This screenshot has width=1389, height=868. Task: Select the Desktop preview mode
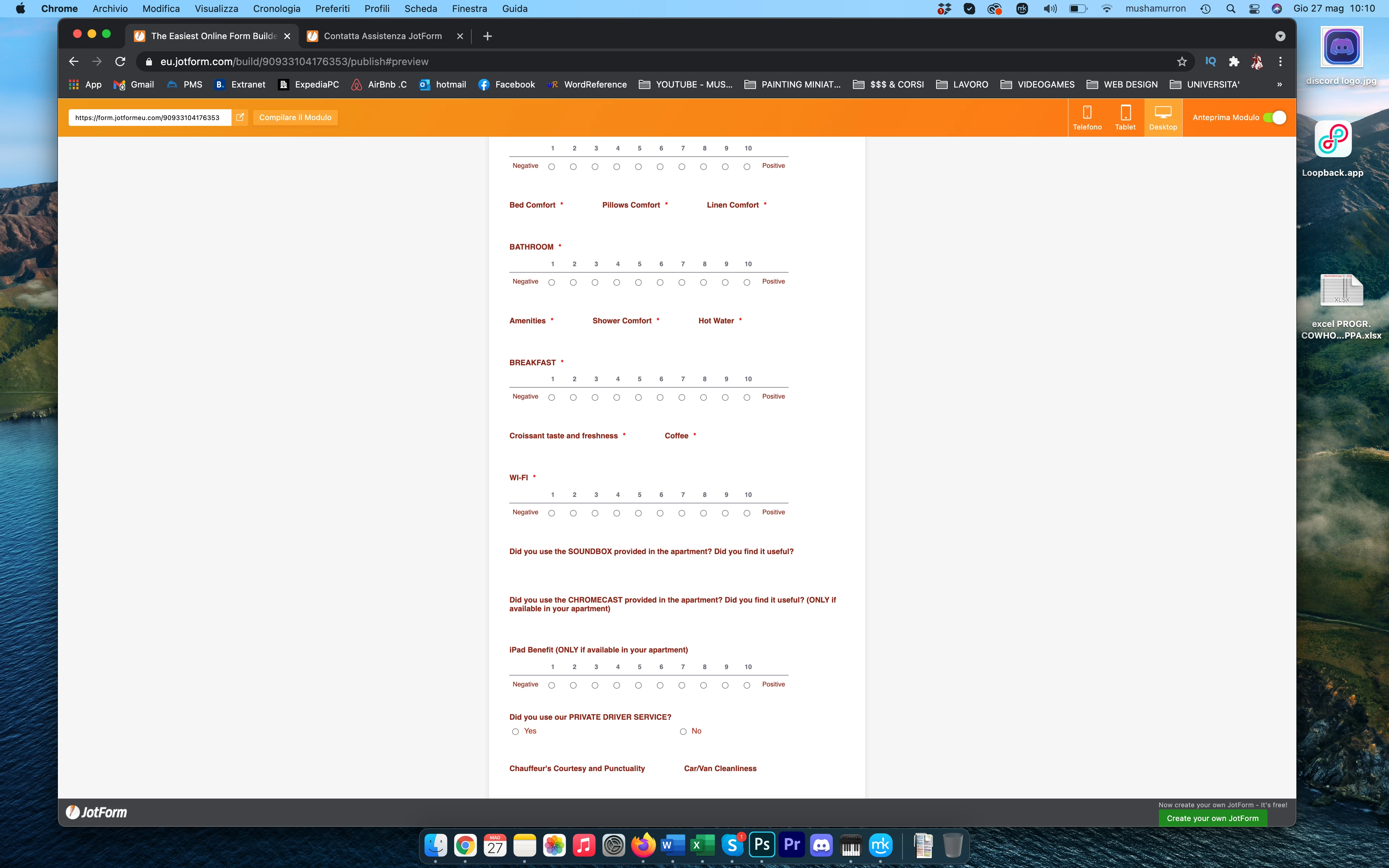click(x=1163, y=118)
